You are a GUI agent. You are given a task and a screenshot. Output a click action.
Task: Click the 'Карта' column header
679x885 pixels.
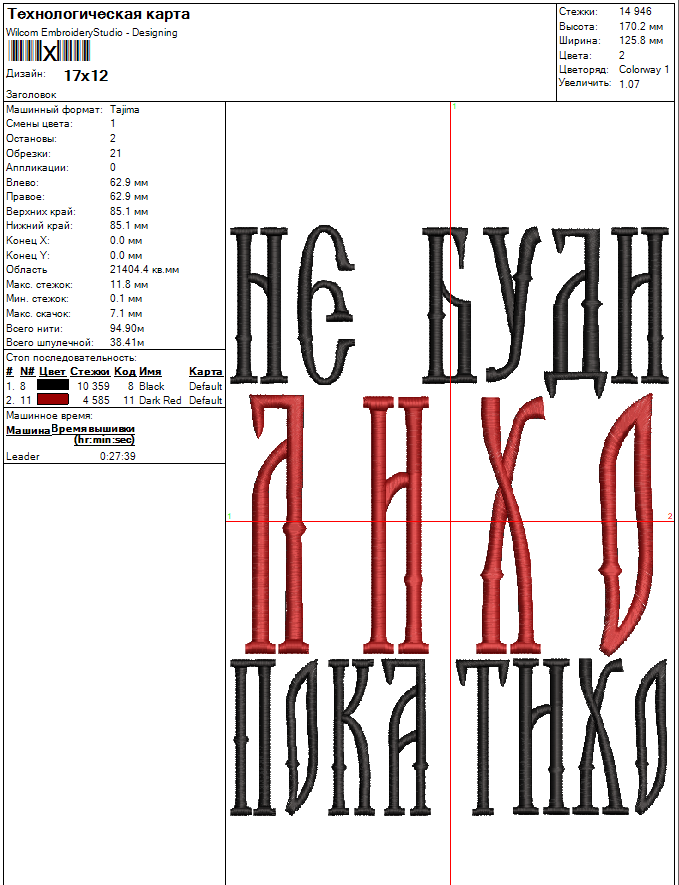point(205,372)
